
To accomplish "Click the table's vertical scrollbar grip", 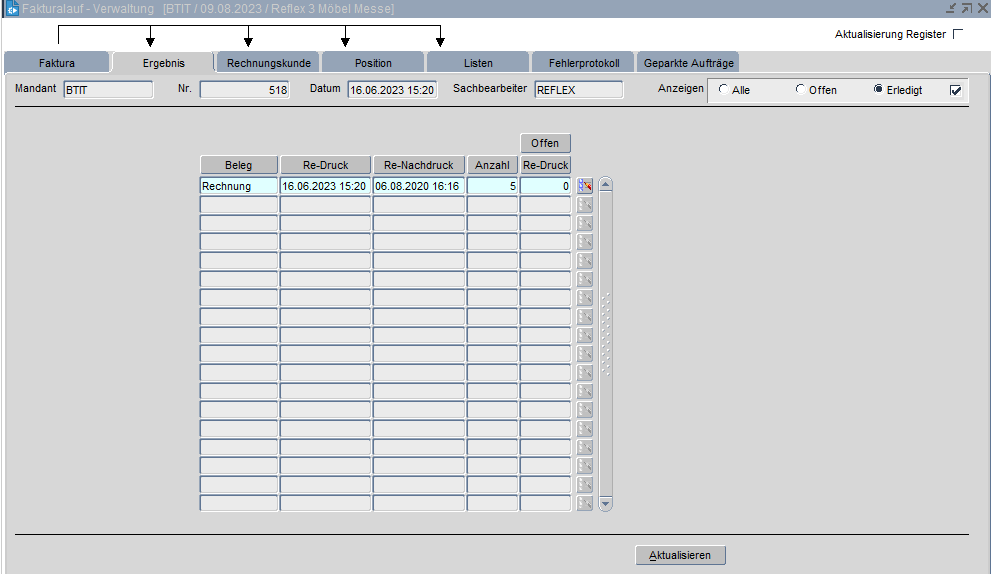I will coord(605,335).
